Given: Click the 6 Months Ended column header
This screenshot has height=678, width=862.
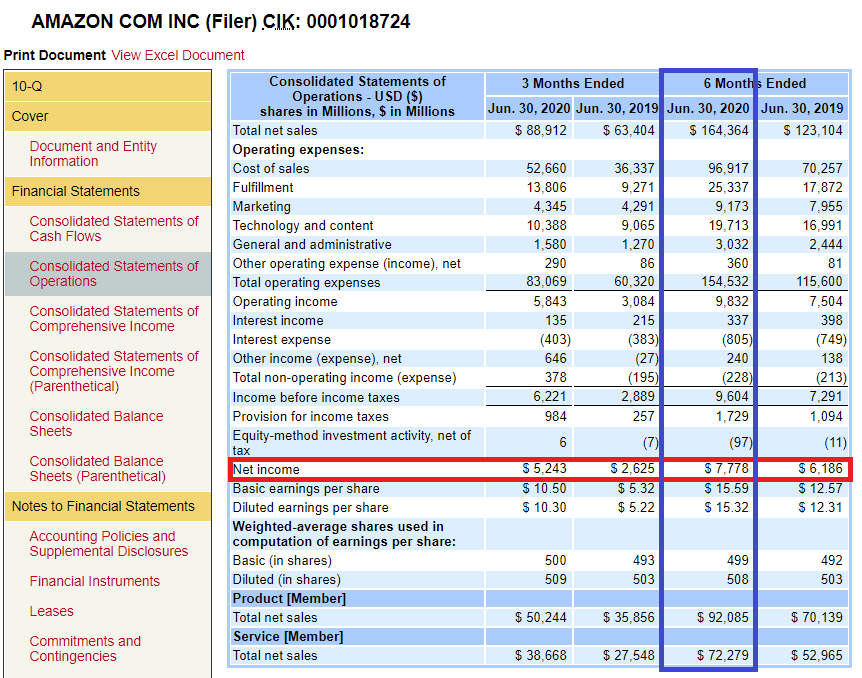Looking at the screenshot, I should coord(755,84).
